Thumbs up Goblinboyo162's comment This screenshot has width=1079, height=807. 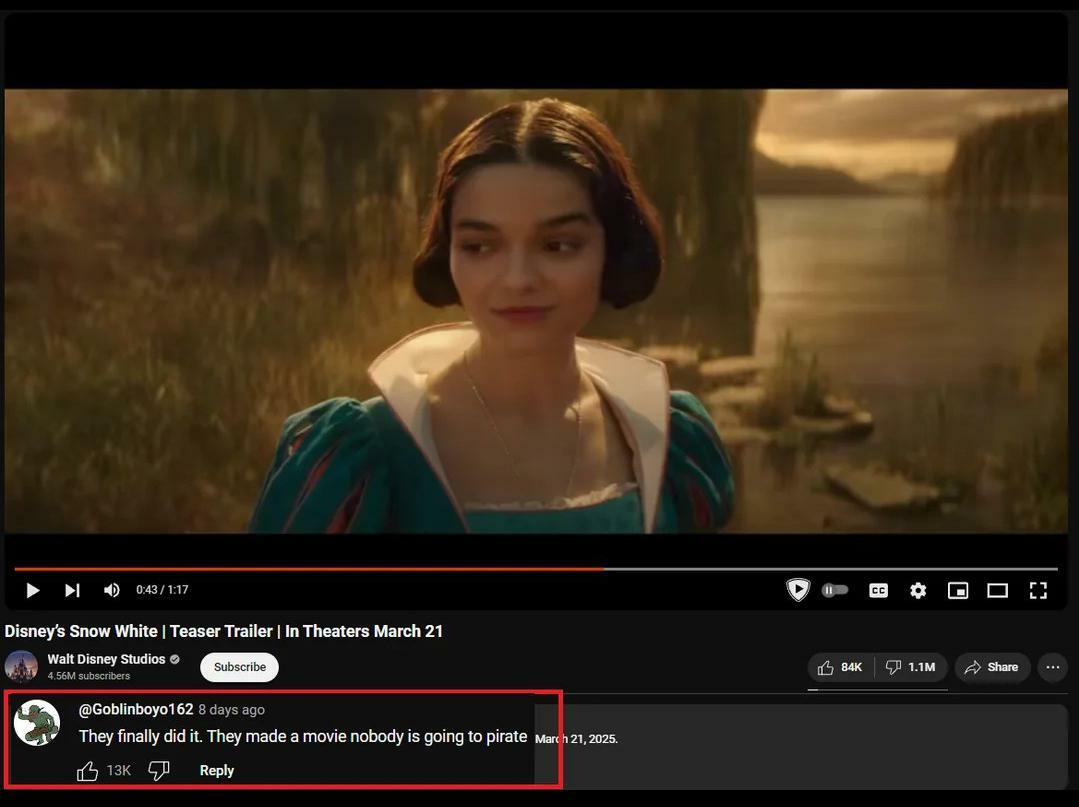(88, 770)
